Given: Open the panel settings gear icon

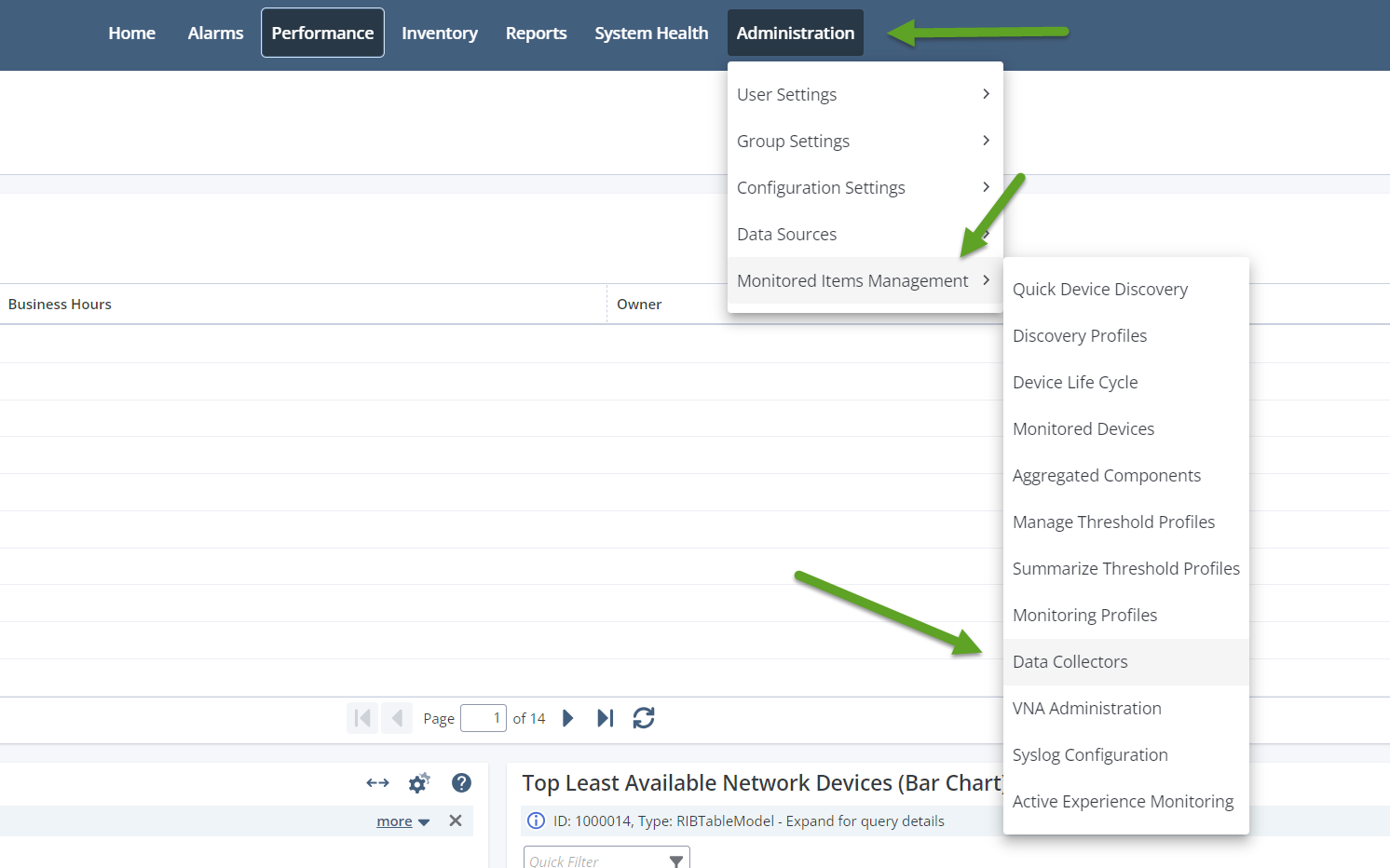Looking at the screenshot, I should (419, 783).
